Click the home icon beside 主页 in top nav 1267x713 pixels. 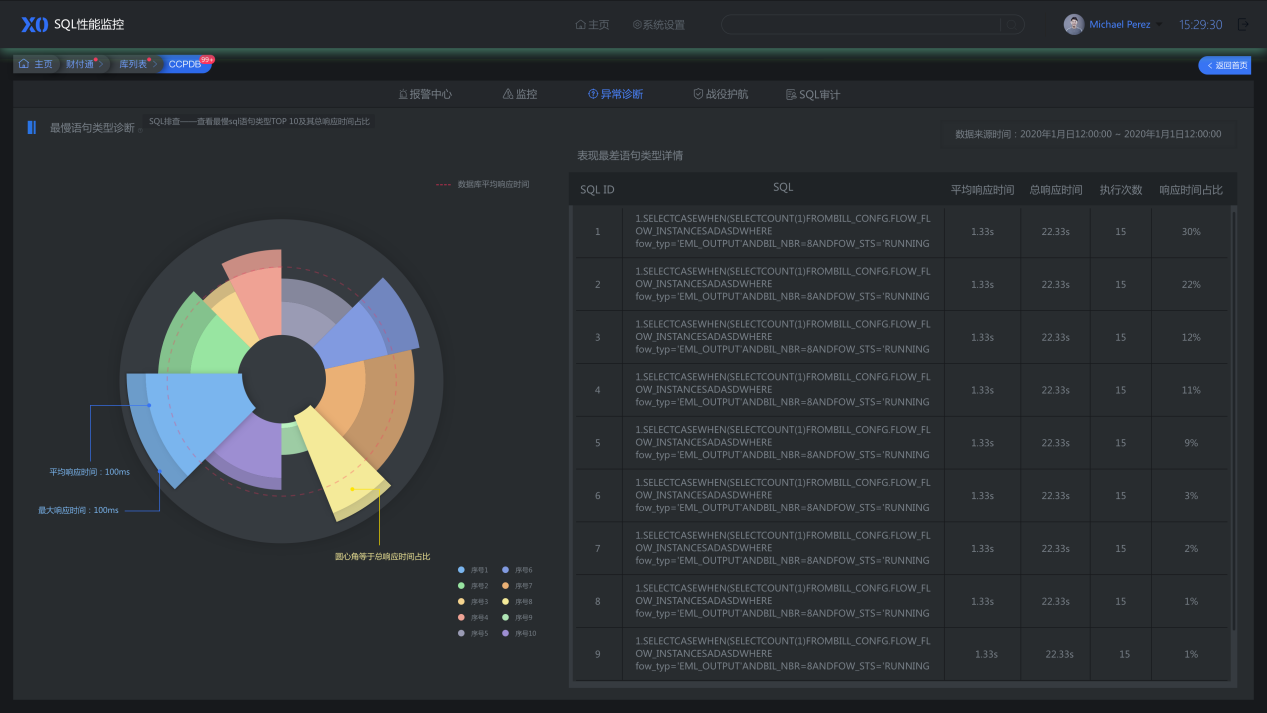pyautogui.click(x=580, y=25)
